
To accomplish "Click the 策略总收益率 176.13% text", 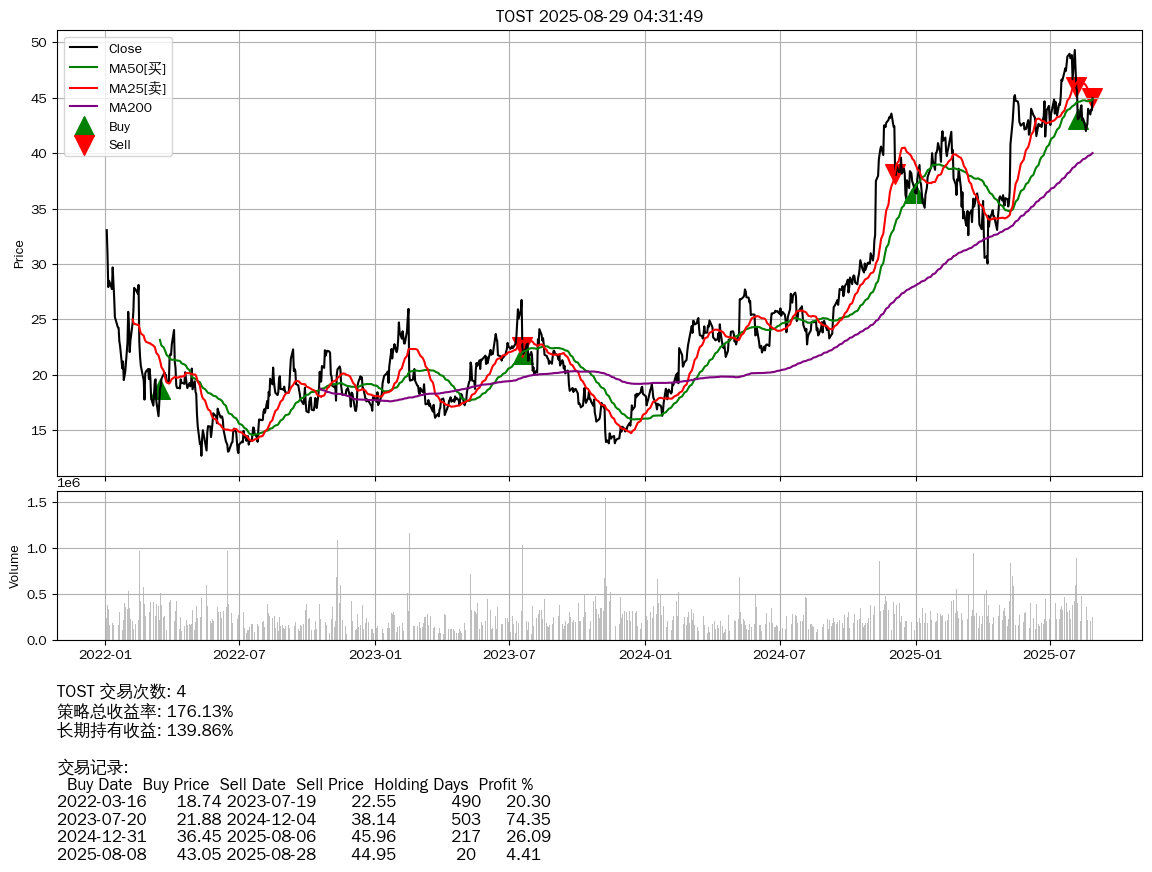I will (145, 711).
